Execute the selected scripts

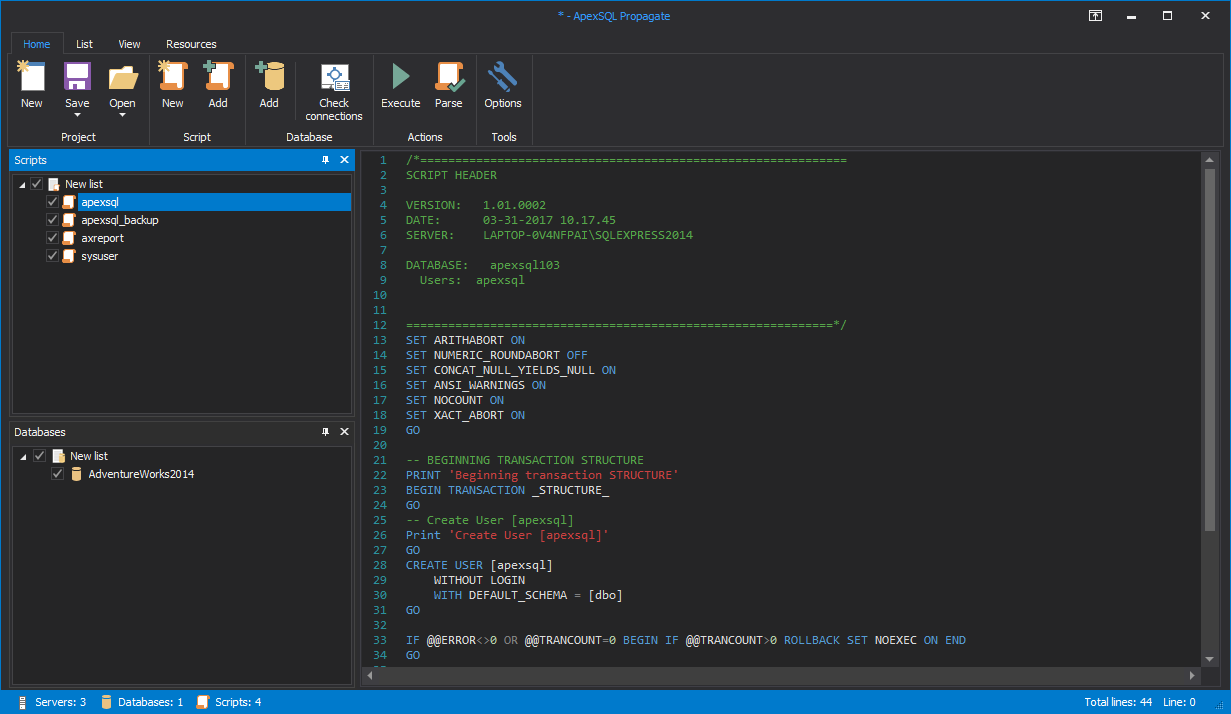[400, 85]
